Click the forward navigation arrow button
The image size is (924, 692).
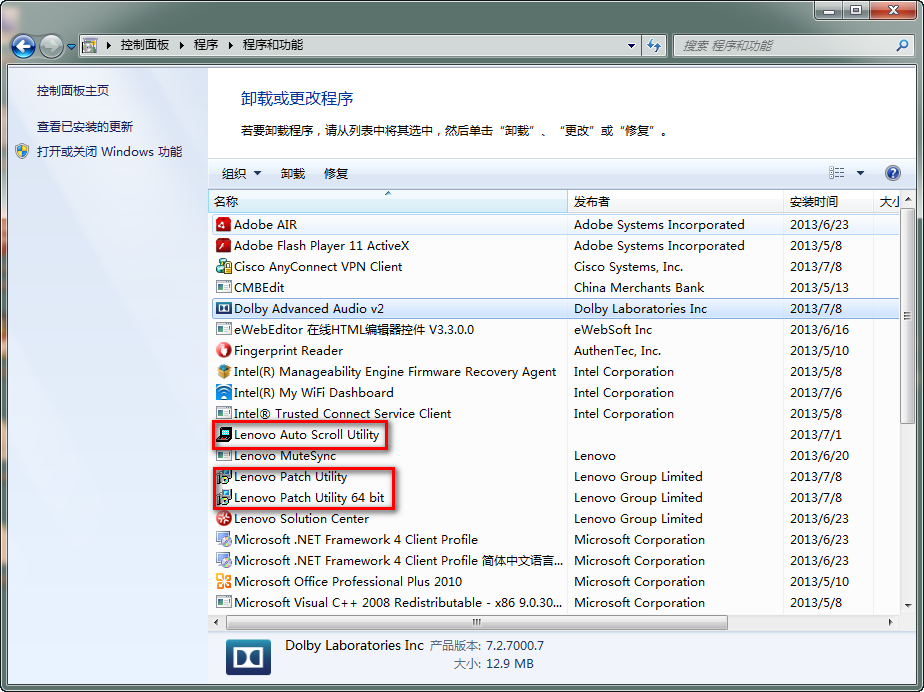click(51, 46)
